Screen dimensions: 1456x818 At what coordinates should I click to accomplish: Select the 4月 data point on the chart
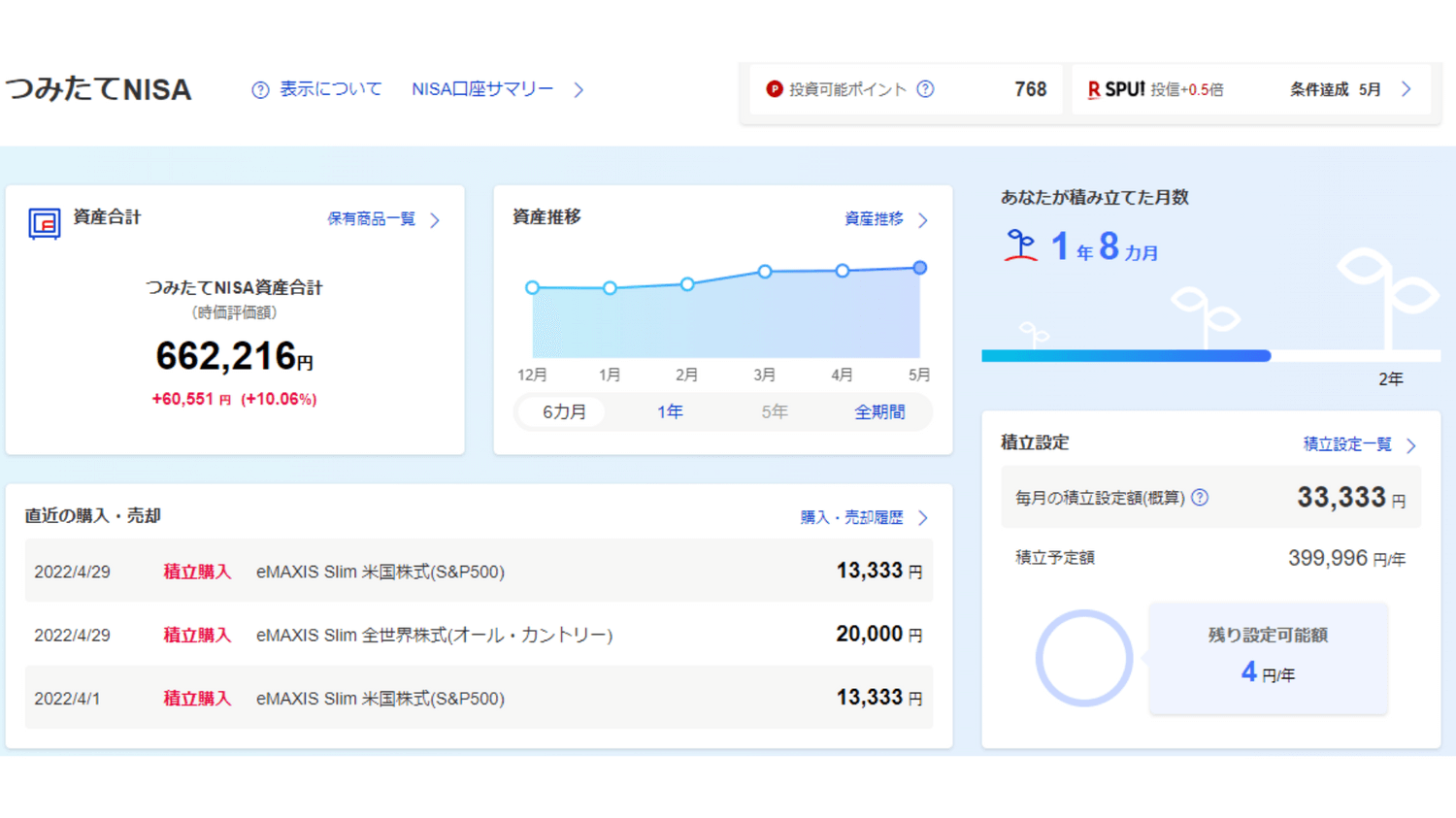point(843,271)
